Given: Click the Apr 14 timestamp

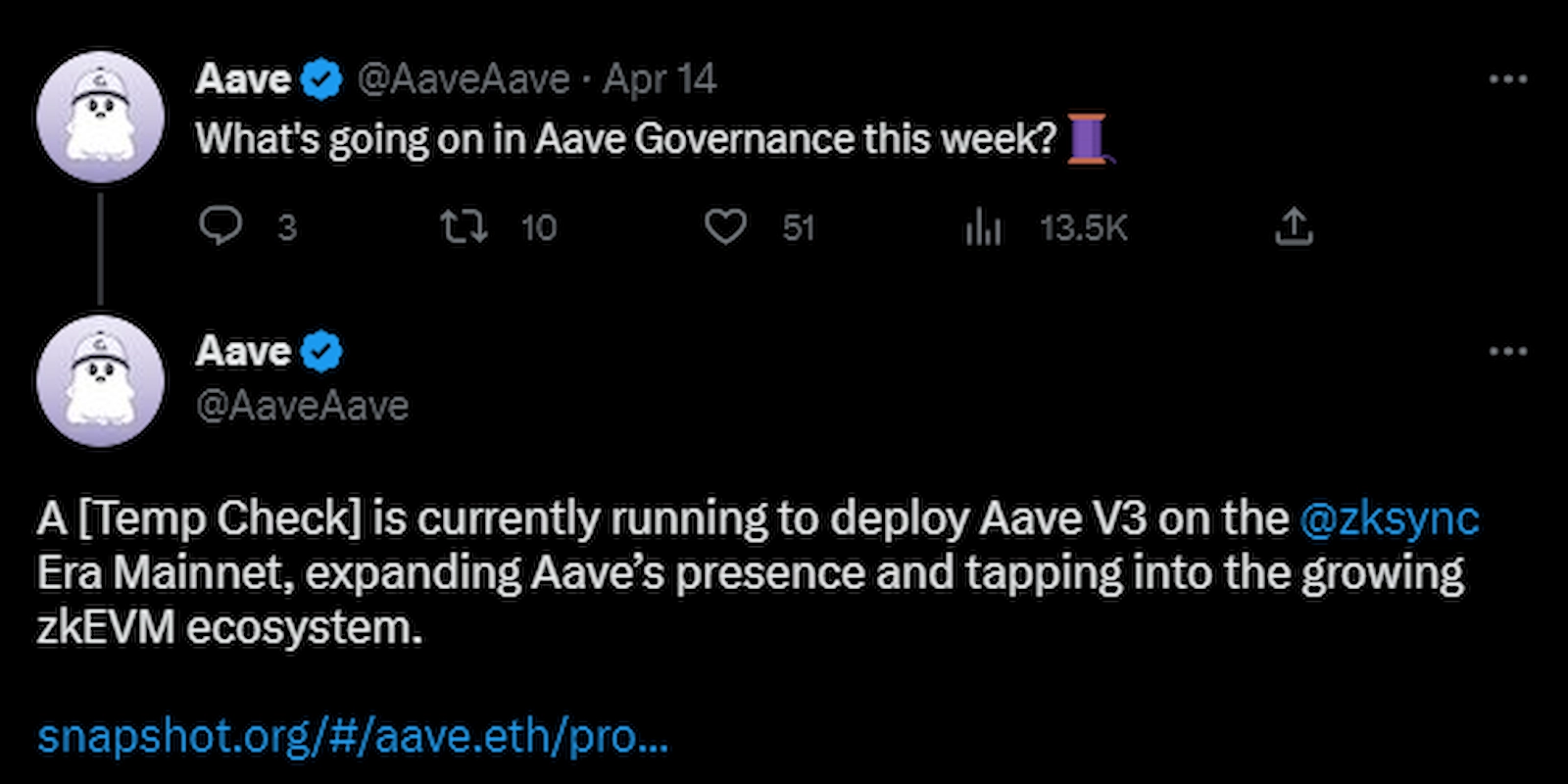Looking at the screenshot, I should (660, 79).
